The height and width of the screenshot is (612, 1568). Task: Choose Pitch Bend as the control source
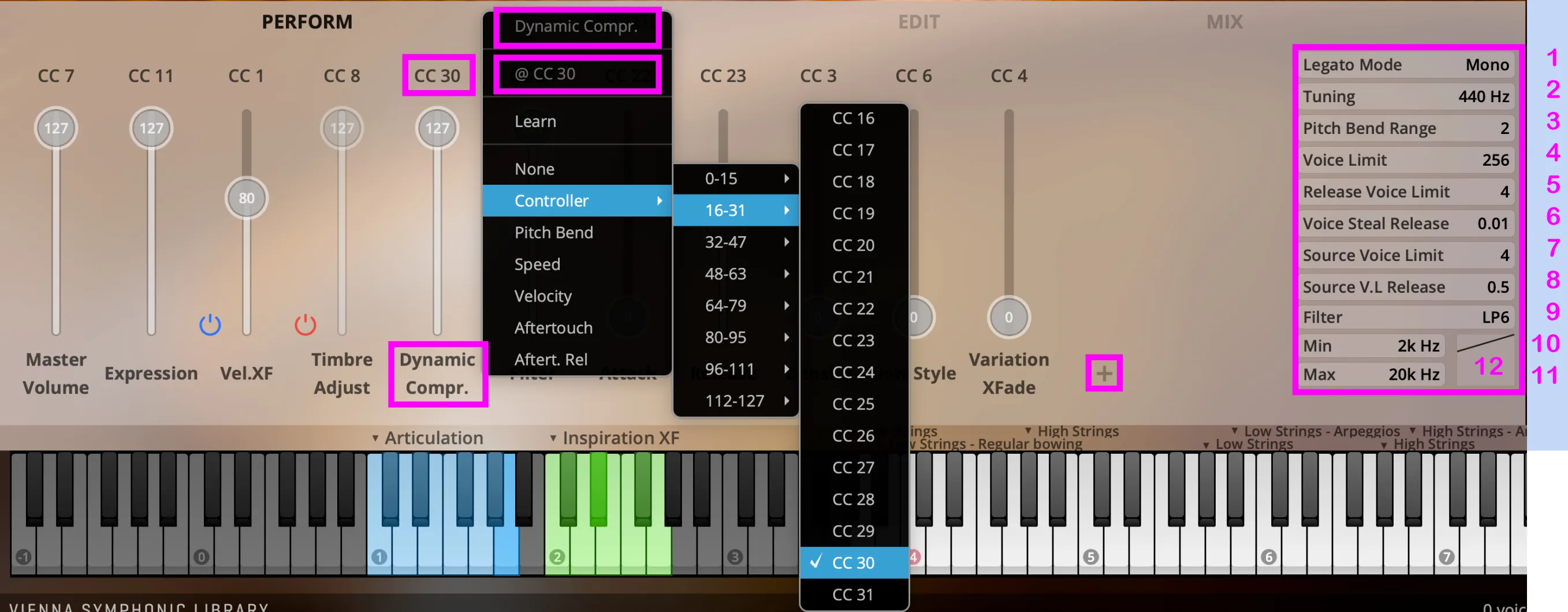[553, 233]
